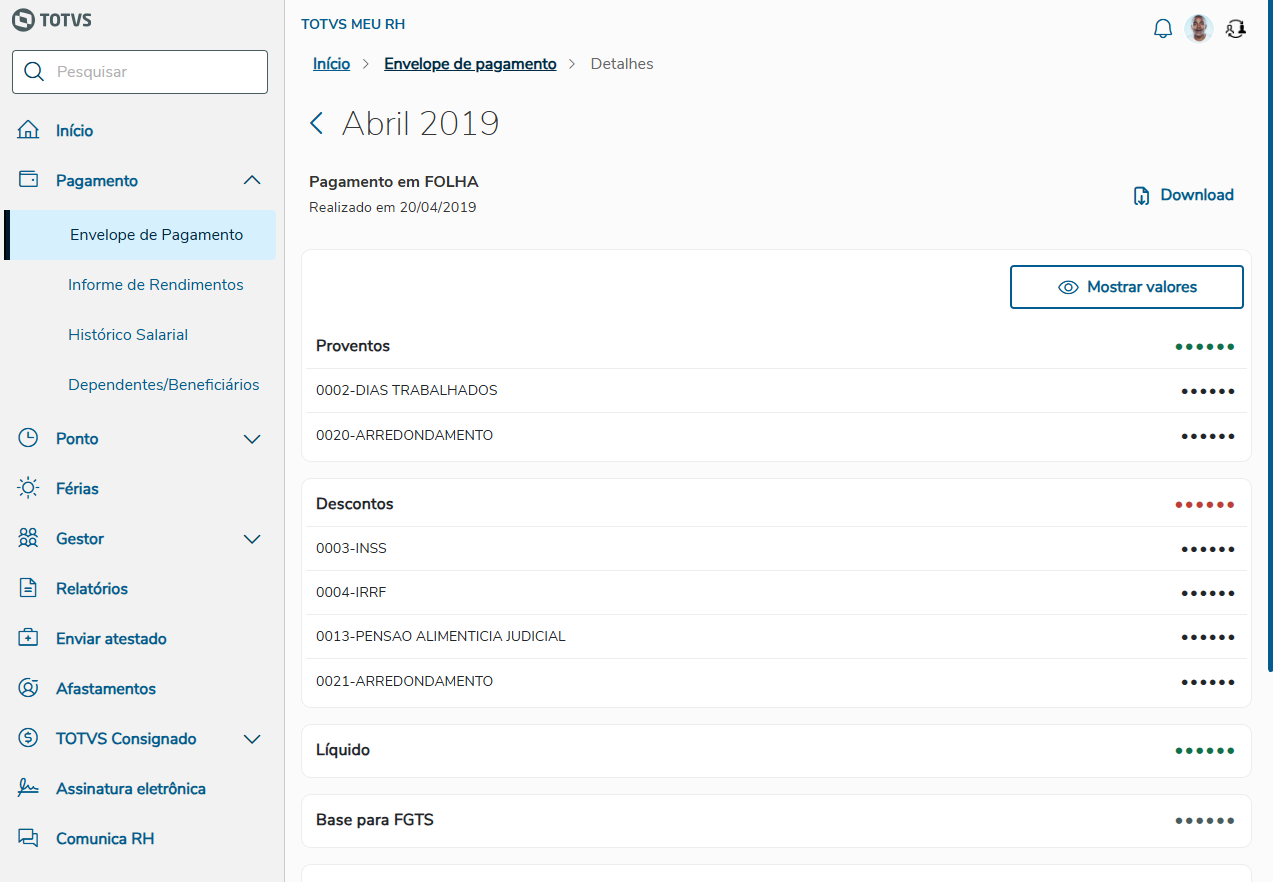Click the Enviar atestado medical icon
Screen dimensions: 1273x882
pyautogui.click(x=28, y=638)
